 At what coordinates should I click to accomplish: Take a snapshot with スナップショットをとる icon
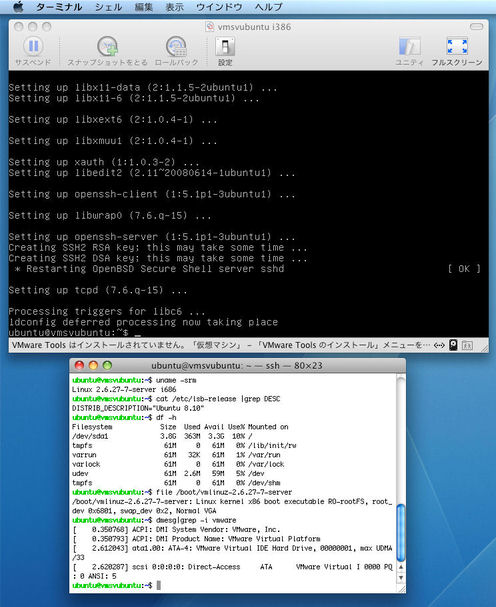107,46
